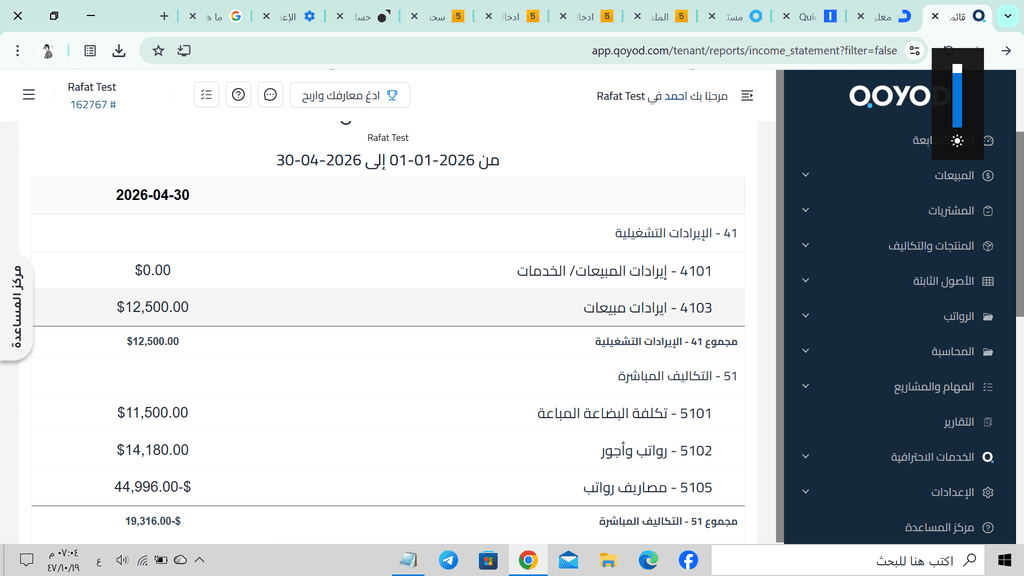Screen dimensions: 1024x576
Task: Open File Explorer from the taskbar
Action: [x=608, y=560]
